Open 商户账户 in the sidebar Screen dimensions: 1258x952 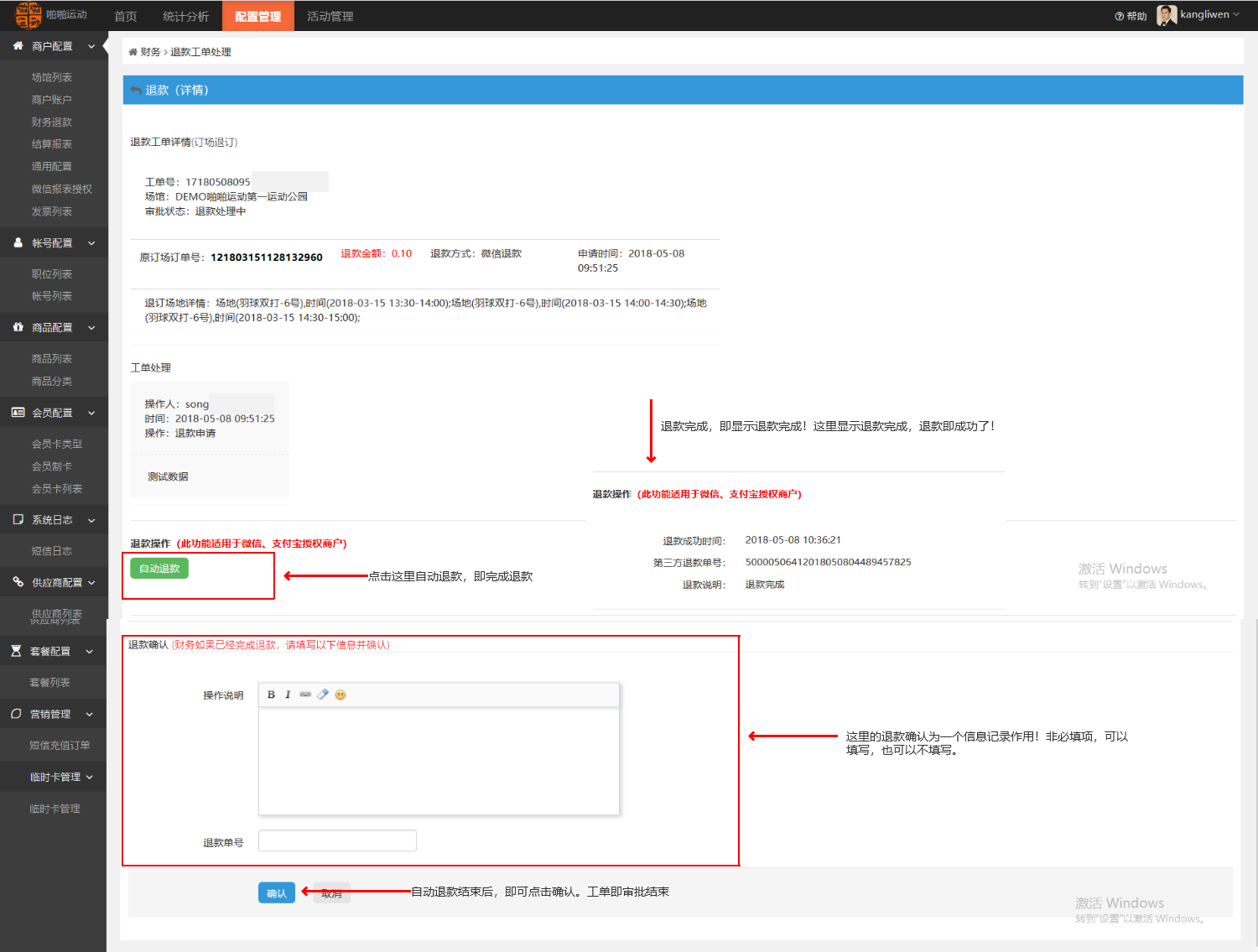[x=52, y=100]
